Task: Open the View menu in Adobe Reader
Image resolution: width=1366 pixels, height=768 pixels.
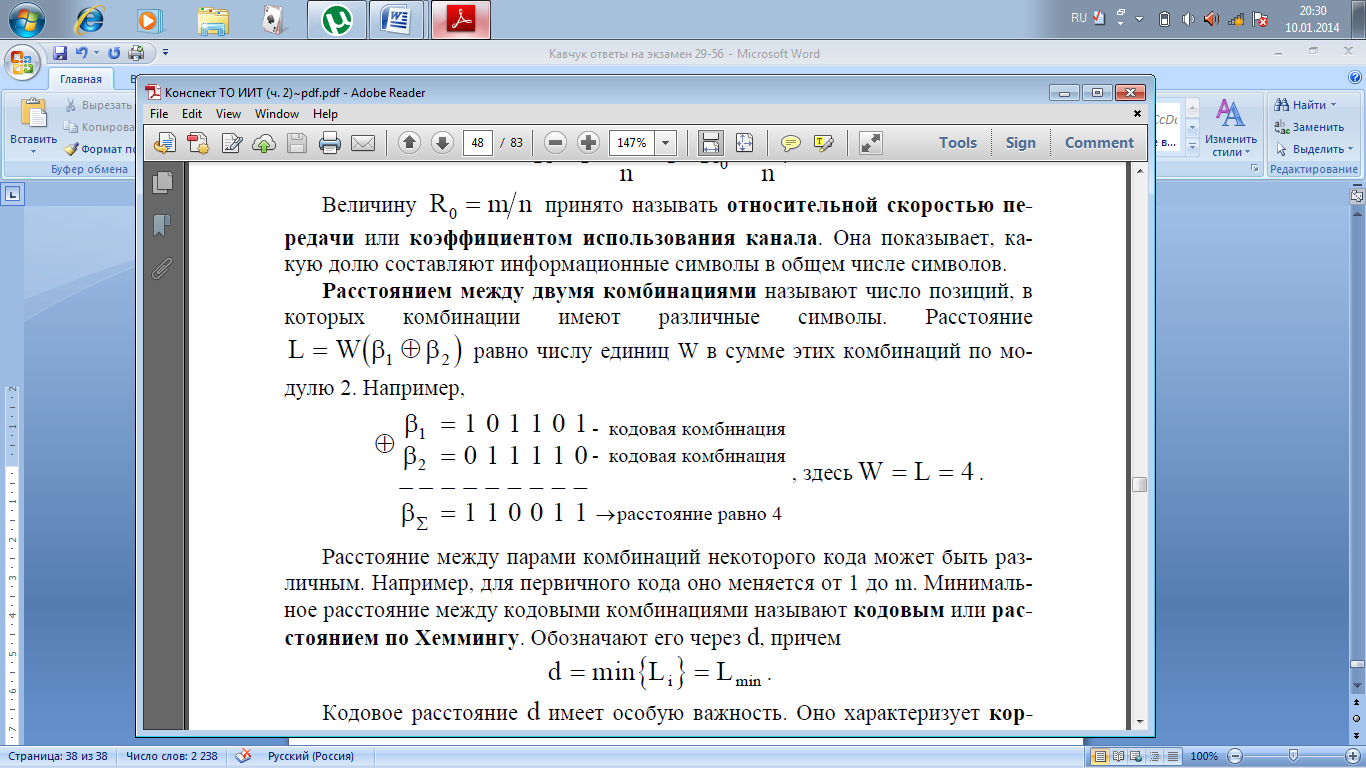Action: click(228, 114)
